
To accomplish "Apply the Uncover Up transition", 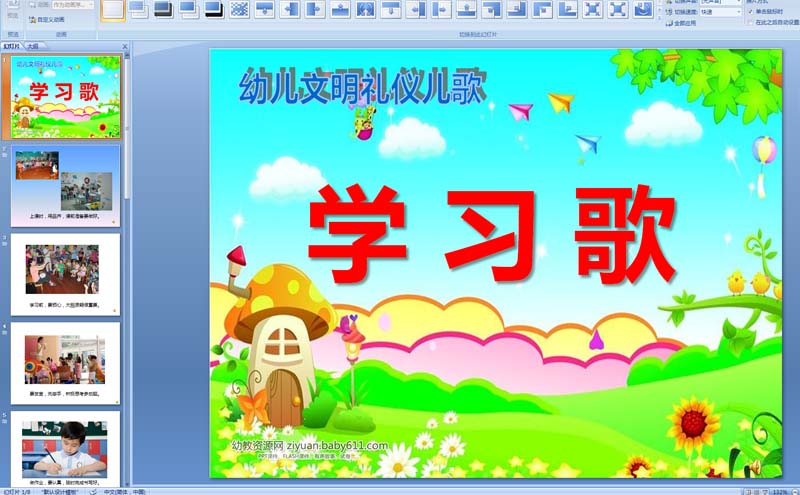I will click(467, 10).
